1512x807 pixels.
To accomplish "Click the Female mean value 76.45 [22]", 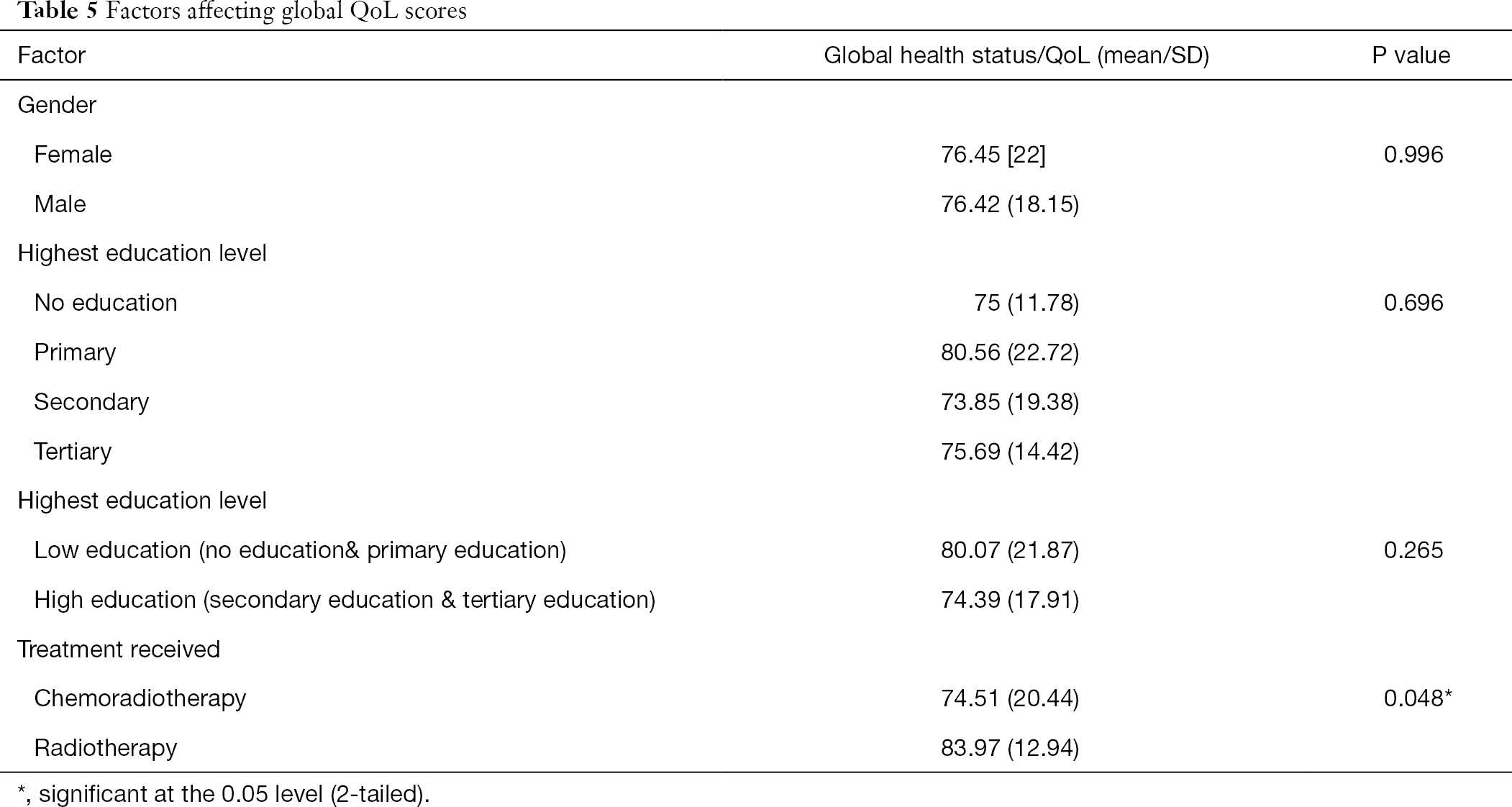I will pyautogui.click(x=993, y=155).
